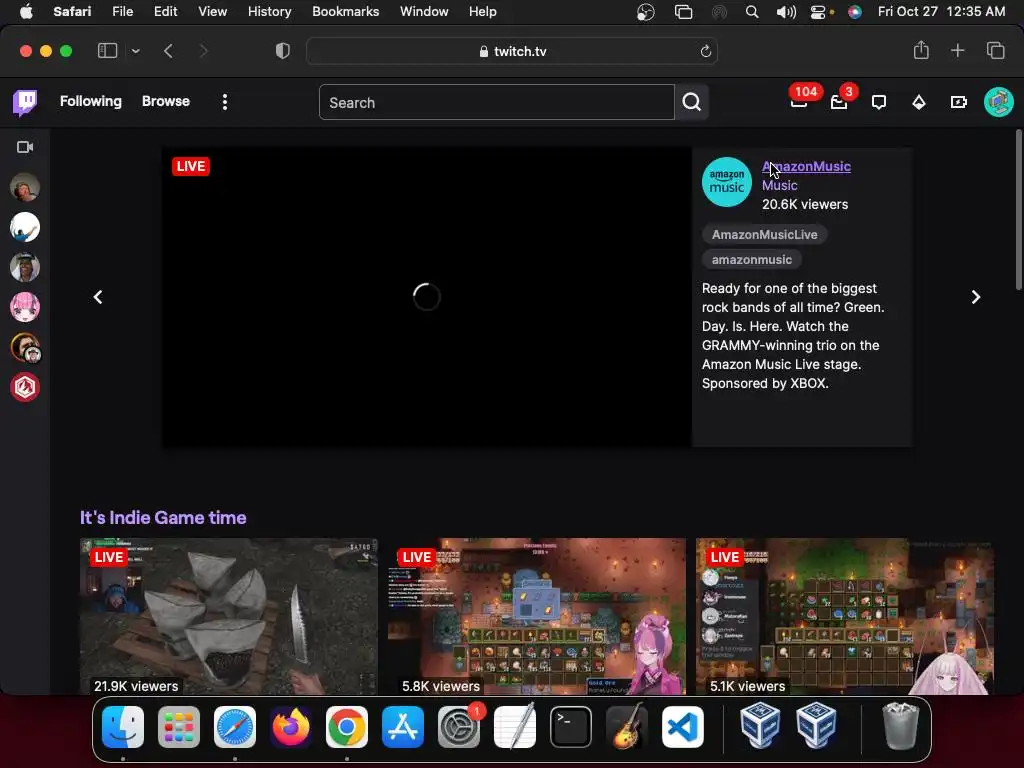Reload the twitch.tv page
The width and height of the screenshot is (1024, 768).
coord(705,51)
